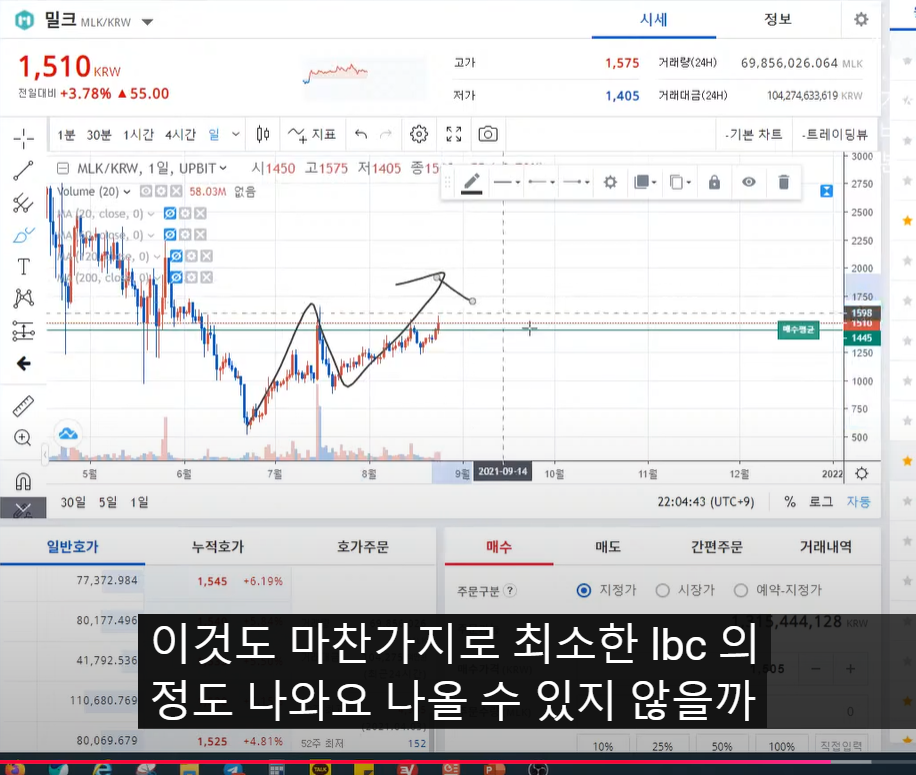
Task: Hide the selected drawing with eye icon
Action: point(748,182)
